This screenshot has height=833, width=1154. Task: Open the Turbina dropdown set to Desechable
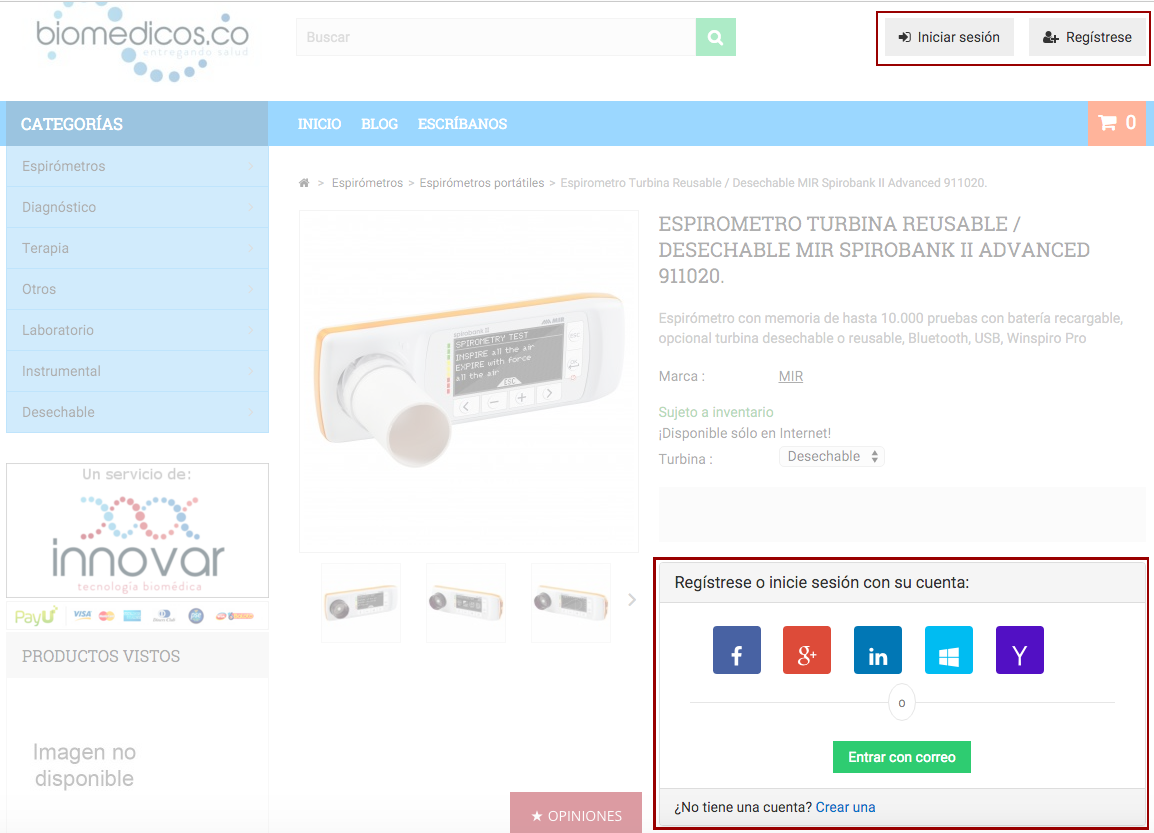coord(832,456)
